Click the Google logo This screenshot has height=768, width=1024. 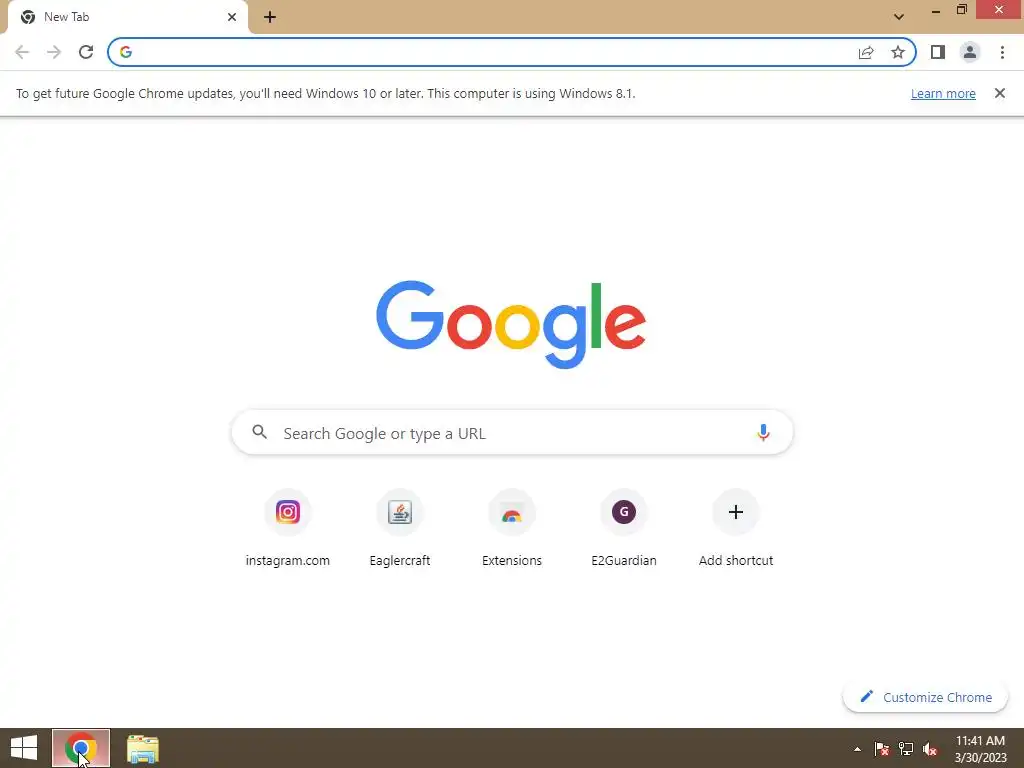pyautogui.click(x=511, y=325)
